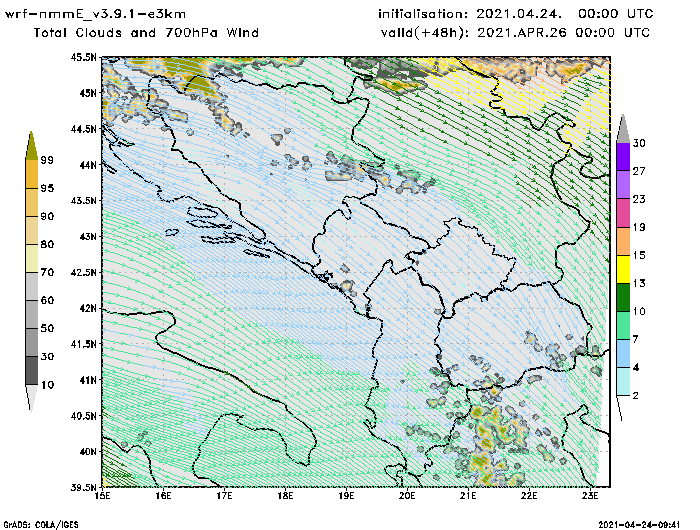Click the 23E longitude axis label
This screenshot has width=700, height=530.
coord(590,496)
